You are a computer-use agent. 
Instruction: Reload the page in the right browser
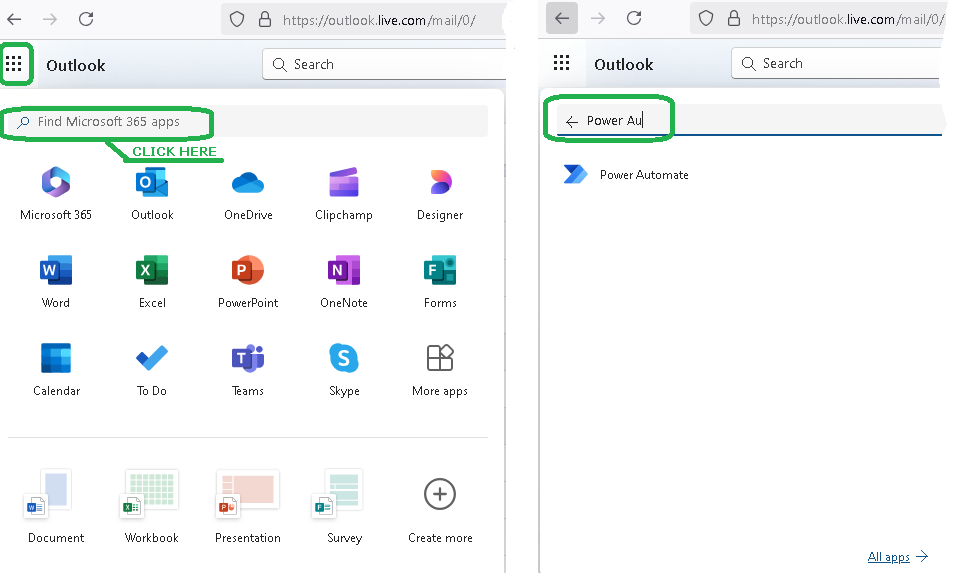634,18
